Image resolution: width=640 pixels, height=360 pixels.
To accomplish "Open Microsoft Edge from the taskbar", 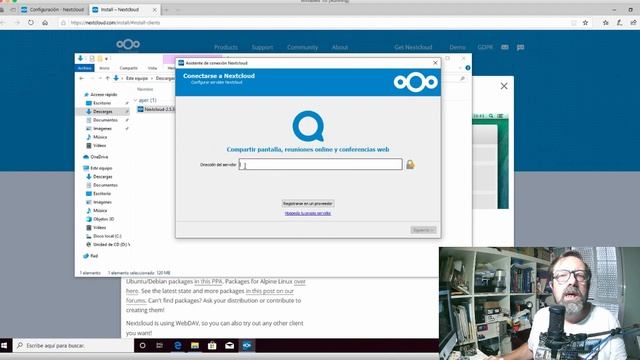I will click(178, 346).
